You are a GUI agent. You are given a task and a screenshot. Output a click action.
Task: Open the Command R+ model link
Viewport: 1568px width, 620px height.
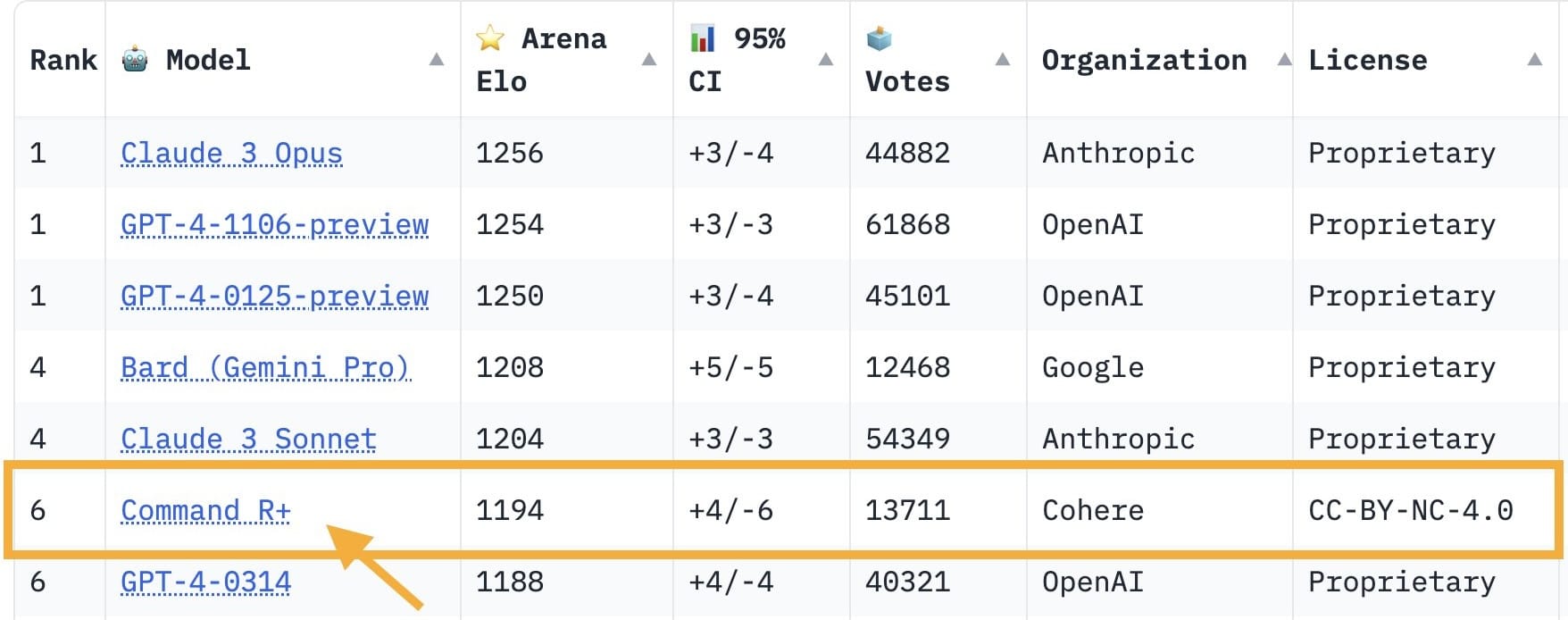coord(205,510)
